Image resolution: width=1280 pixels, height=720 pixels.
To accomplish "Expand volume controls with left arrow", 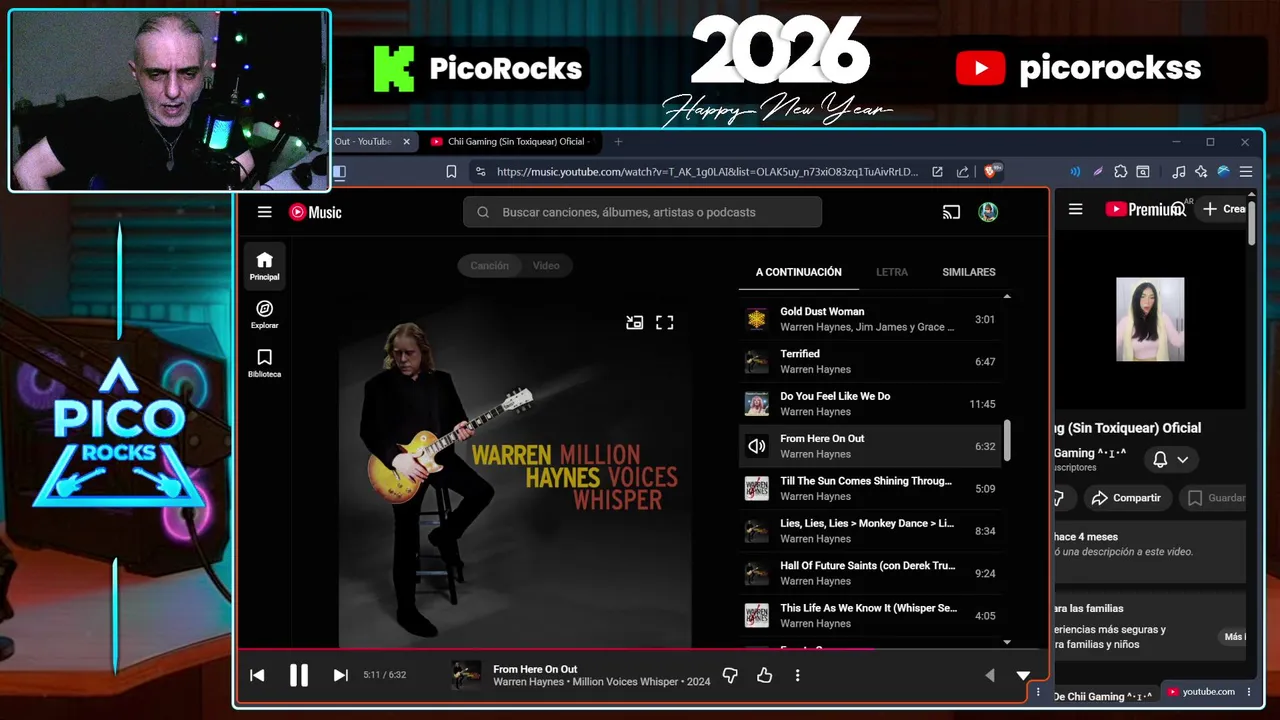I will (990, 675).
